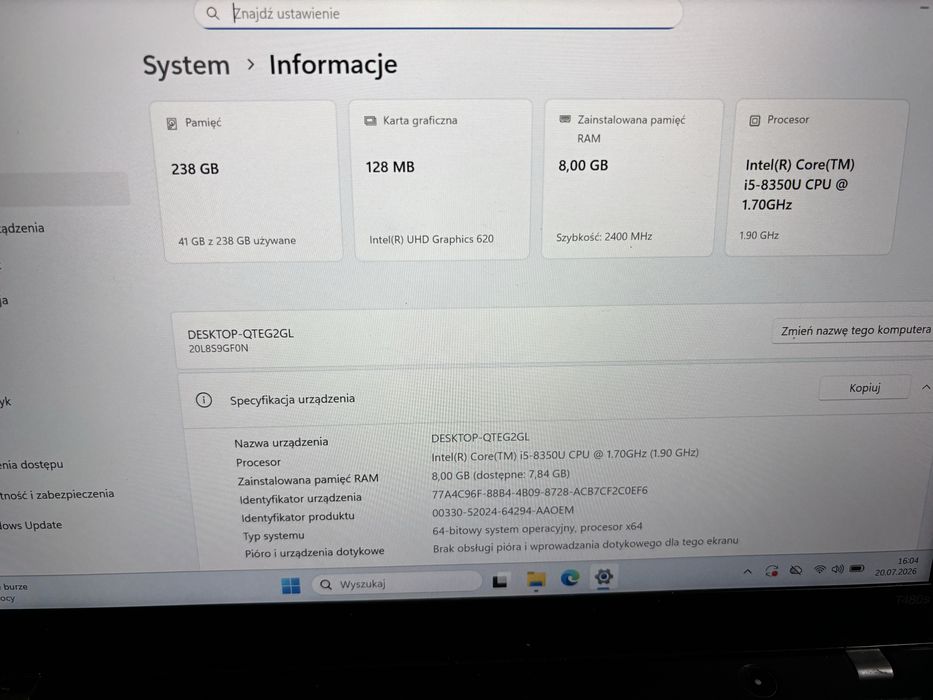Click the Procesor chip icon
933x700 pixels.
pyautogui.click(x=754, y=120)
